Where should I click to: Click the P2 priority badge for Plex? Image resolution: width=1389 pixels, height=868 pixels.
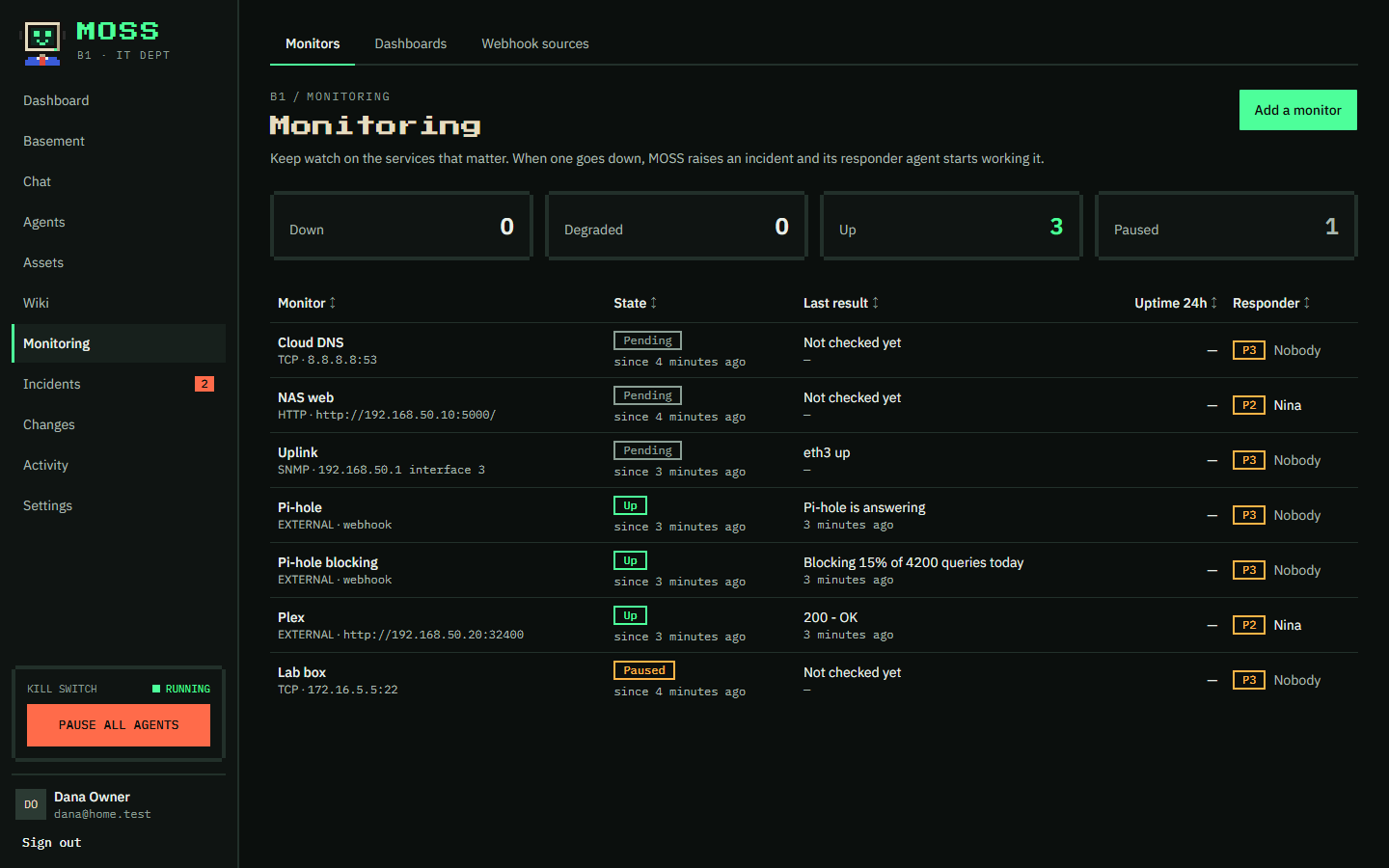1249,625
